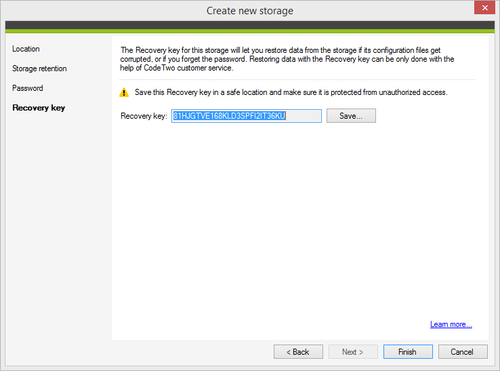Open the Learn more... link
Viewport: 500px width, 371px height.
pos(451,324)
